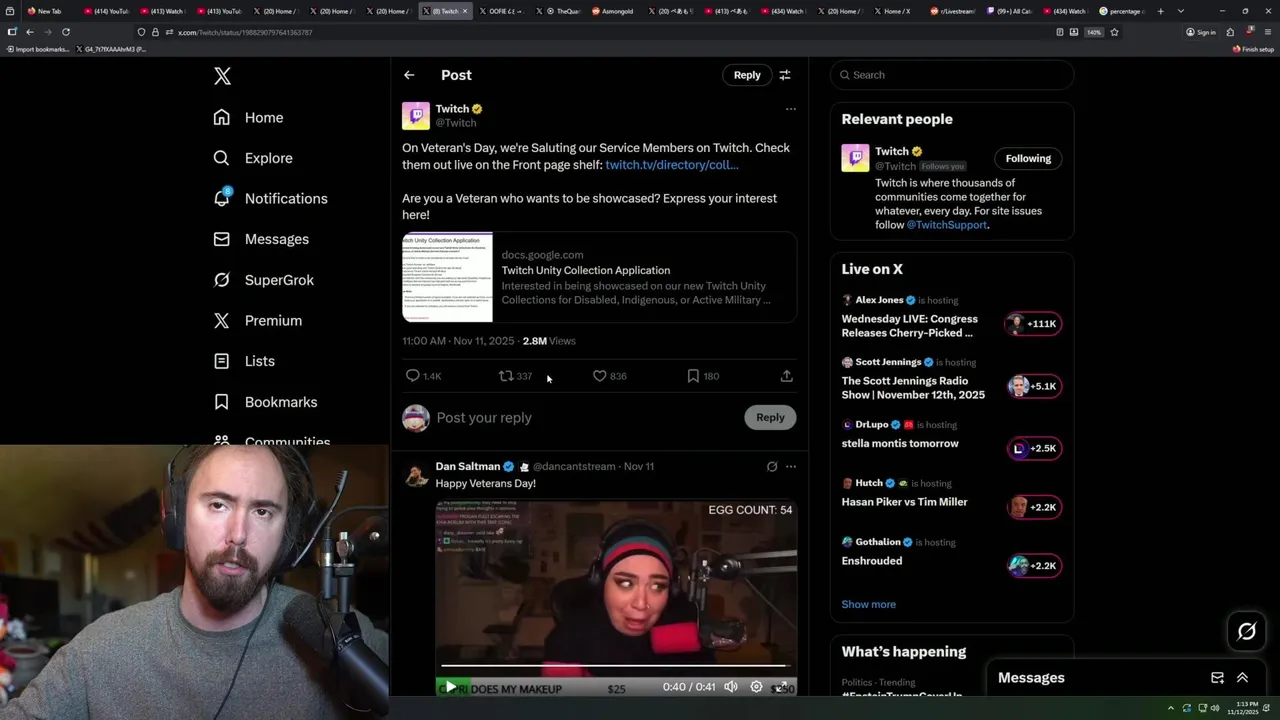1280x720 pixels.
Task: Play the video in Dan Saltman's reply
Action: click(450, 687)
